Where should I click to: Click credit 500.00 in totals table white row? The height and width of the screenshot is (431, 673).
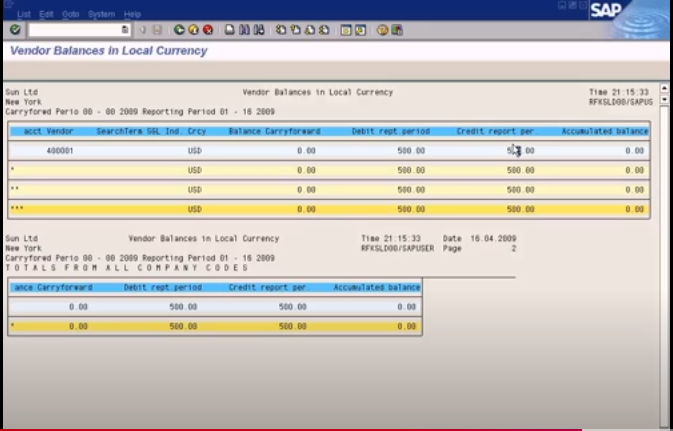pyautogui.click(x=293, y=307)
